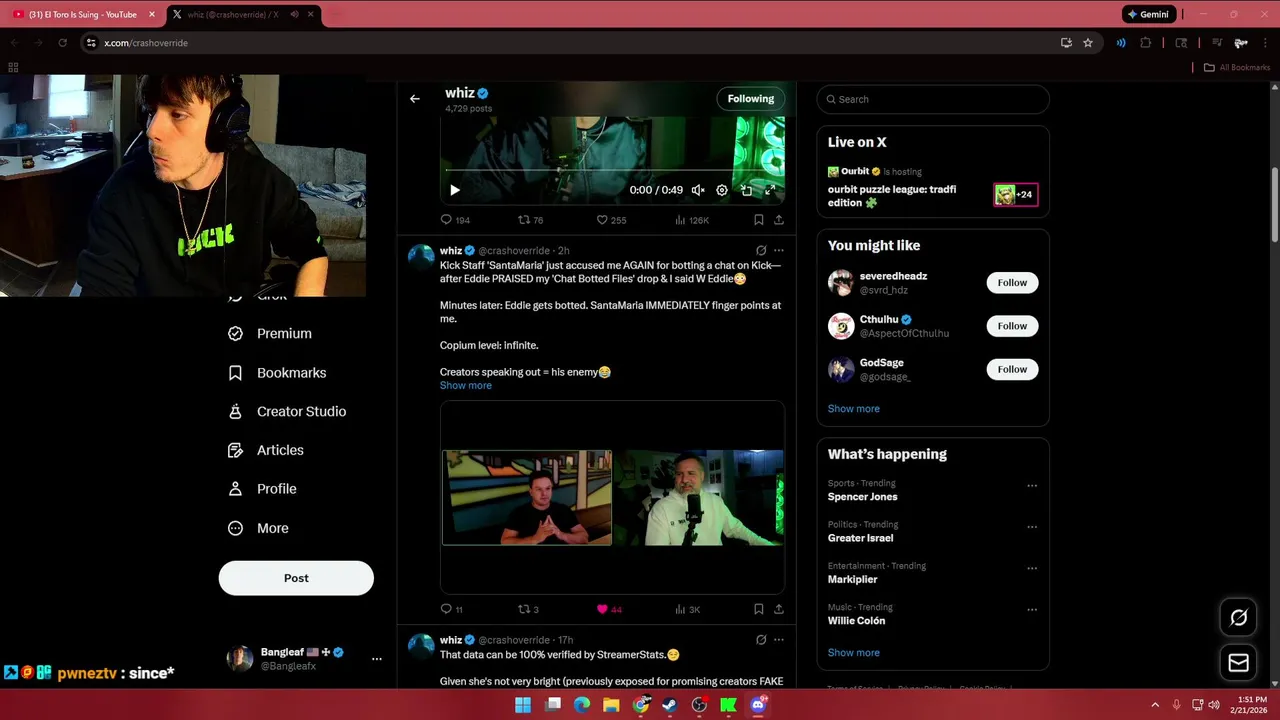Image resolution: width=1280 pixels, height=720 pixels.
Task: Open video playback settings gear
Action: pos(722,190)
